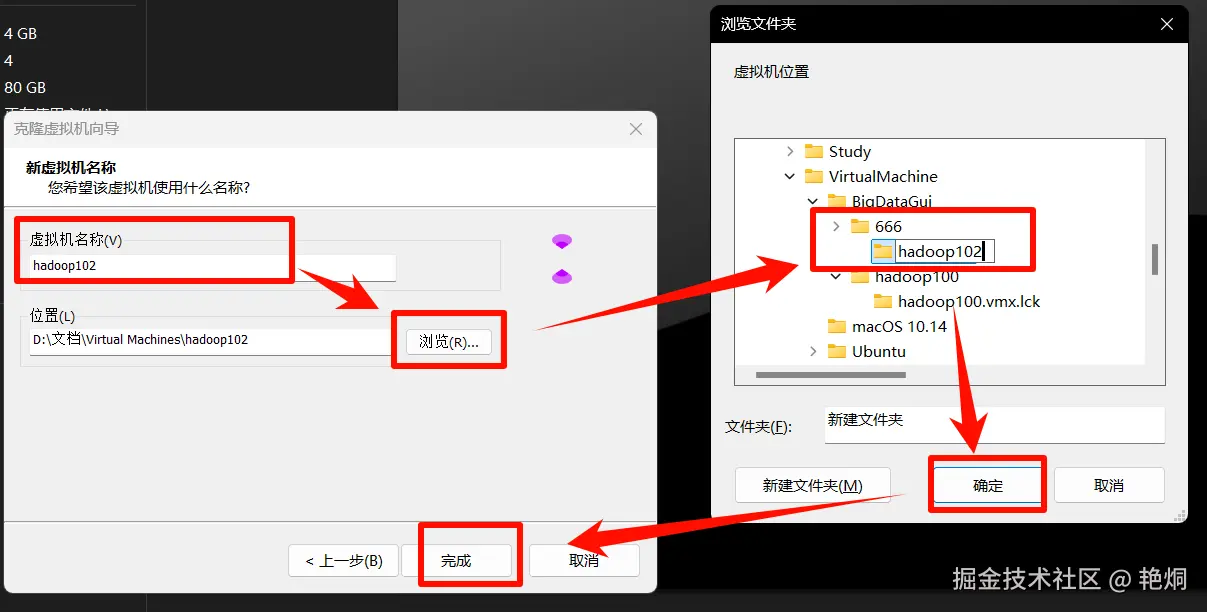The height and width of the screenshot is (612, 1207).
Task: Click the 新建文件夹(M) button
Action: (814, 484)
